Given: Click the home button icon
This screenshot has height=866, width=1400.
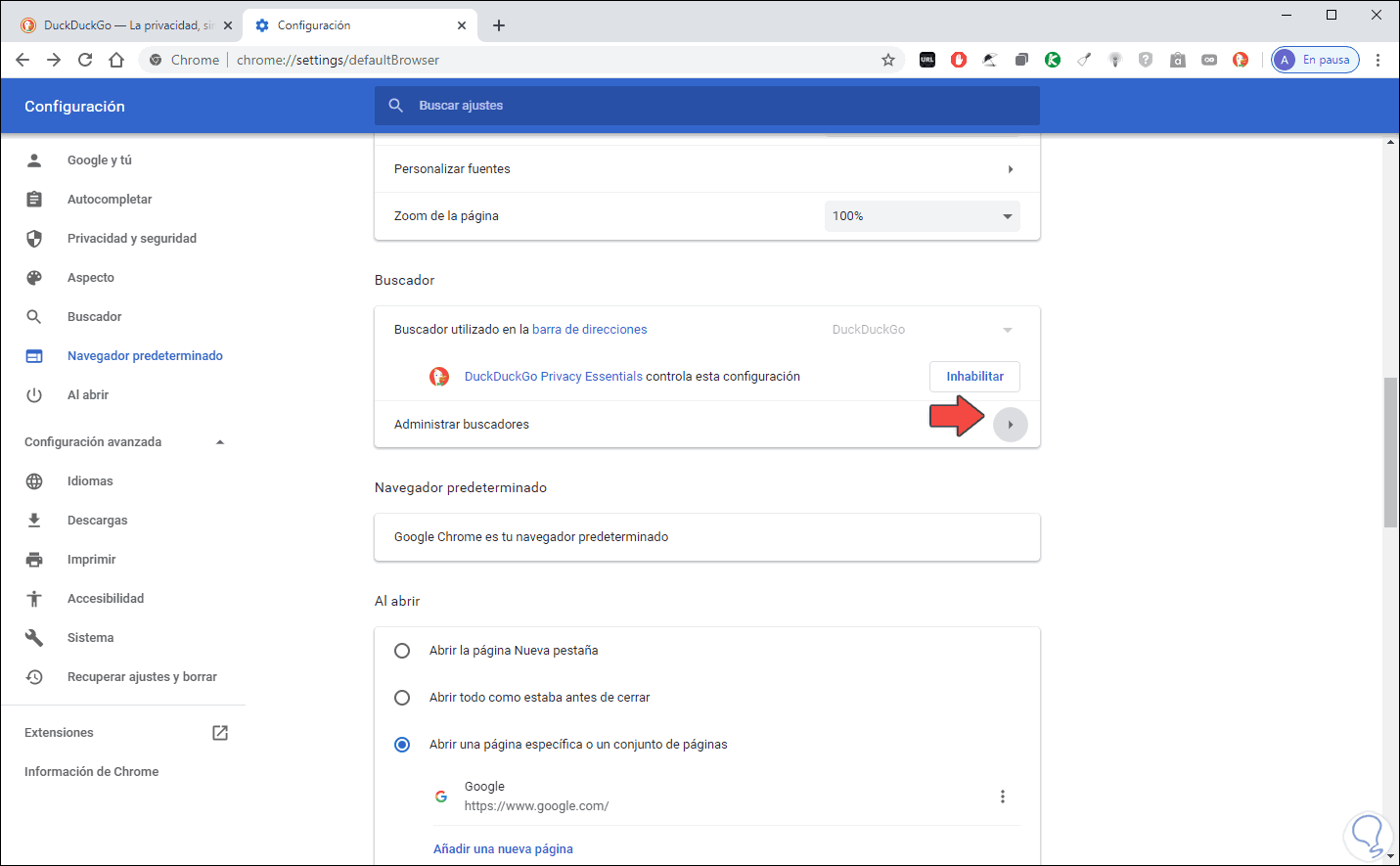Looking at the screenshot, I should point(116,60).
